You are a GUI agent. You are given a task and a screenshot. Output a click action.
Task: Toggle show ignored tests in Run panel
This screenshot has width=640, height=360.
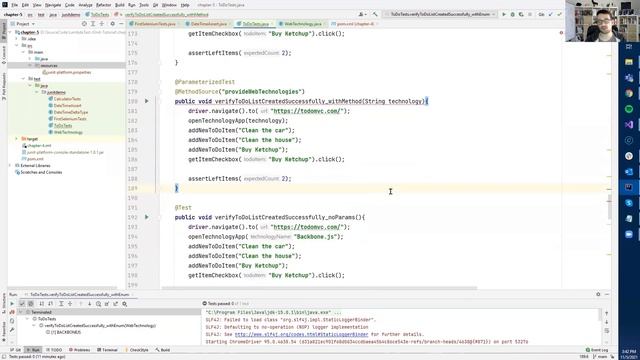pos(31,304)
